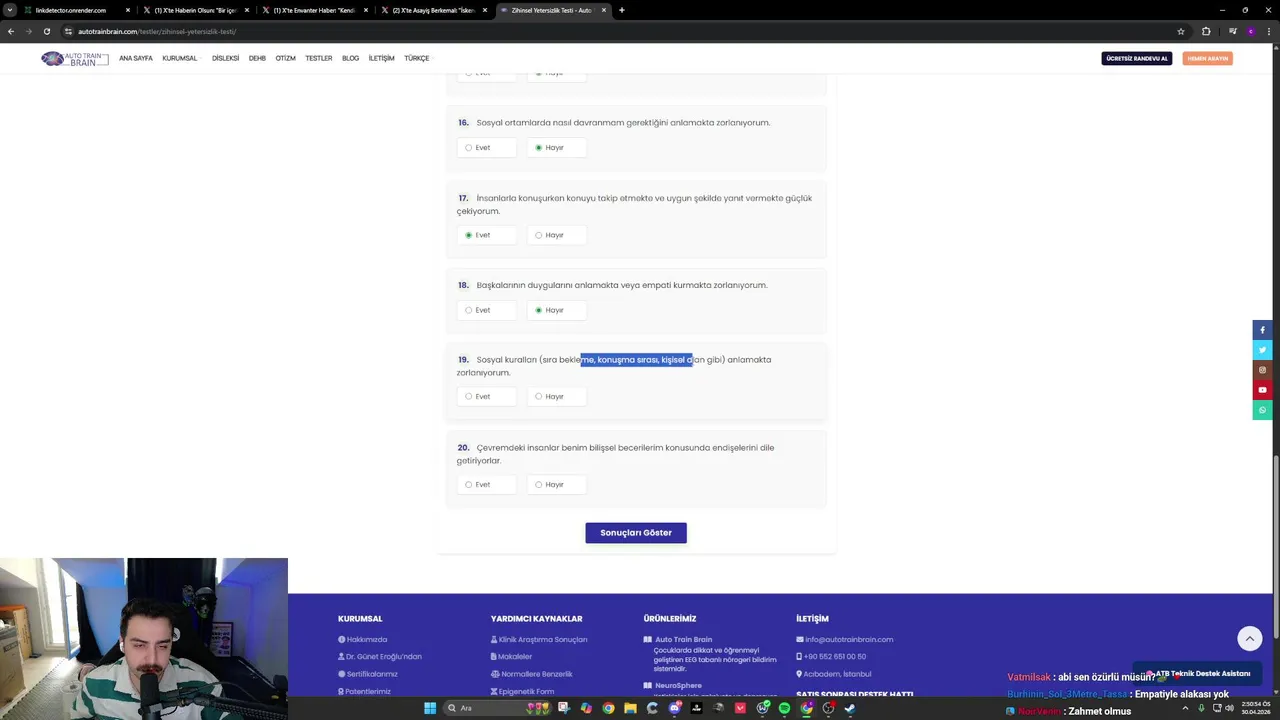The height and width of the screenshot is (720, 1280).
Task: Open a new browser tab with plus
Action: 622,10
